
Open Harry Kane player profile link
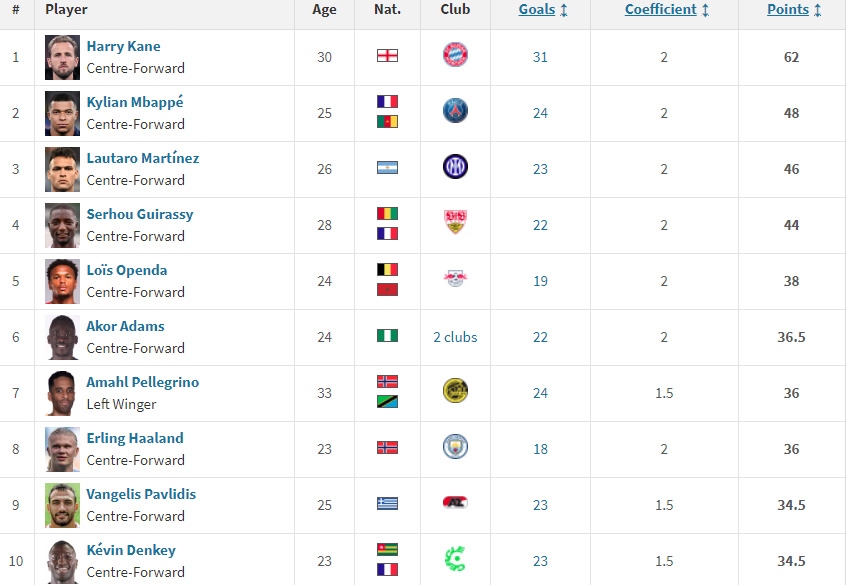[x=123, y=46]
